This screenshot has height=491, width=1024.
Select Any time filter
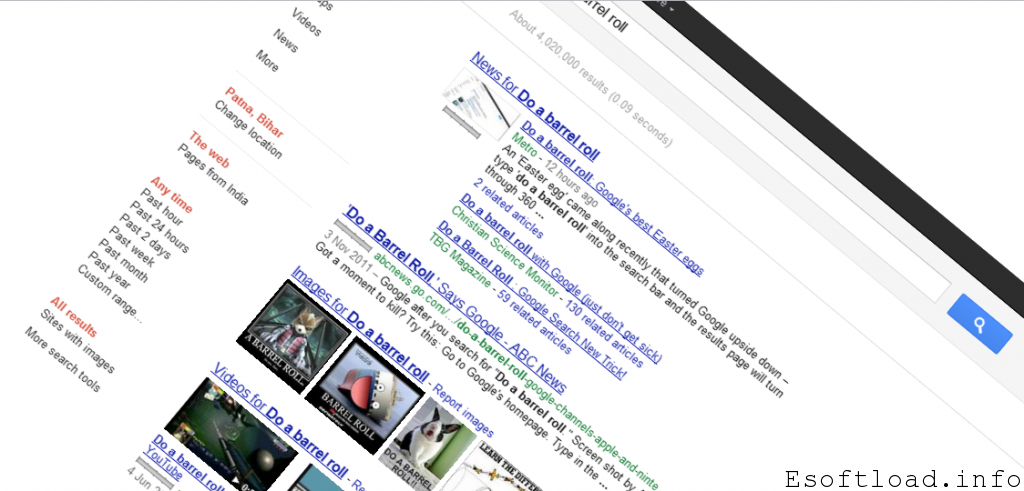(x=172, y=195)
